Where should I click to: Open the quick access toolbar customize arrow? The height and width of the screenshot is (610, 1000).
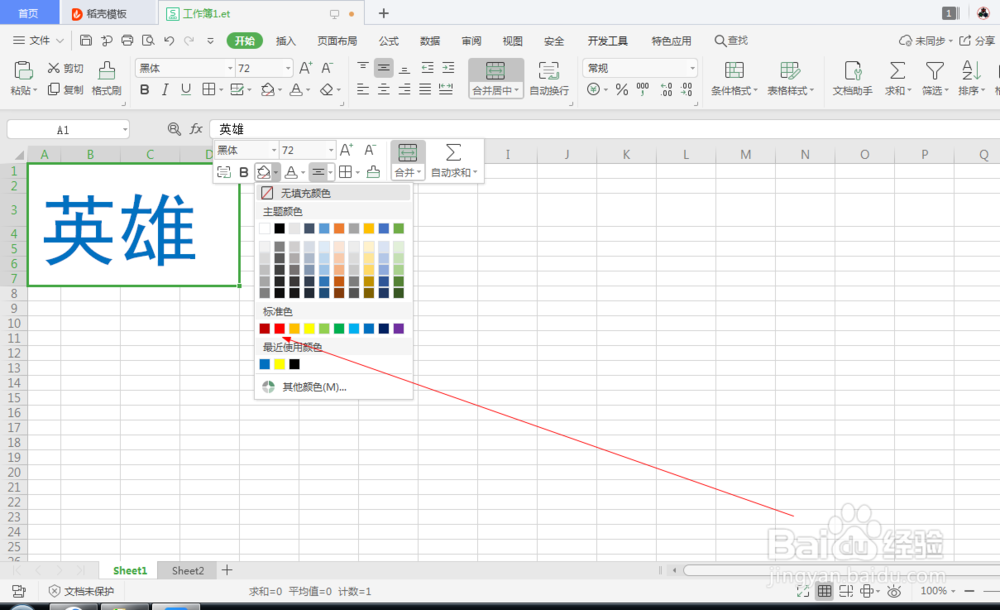point(210,40)
